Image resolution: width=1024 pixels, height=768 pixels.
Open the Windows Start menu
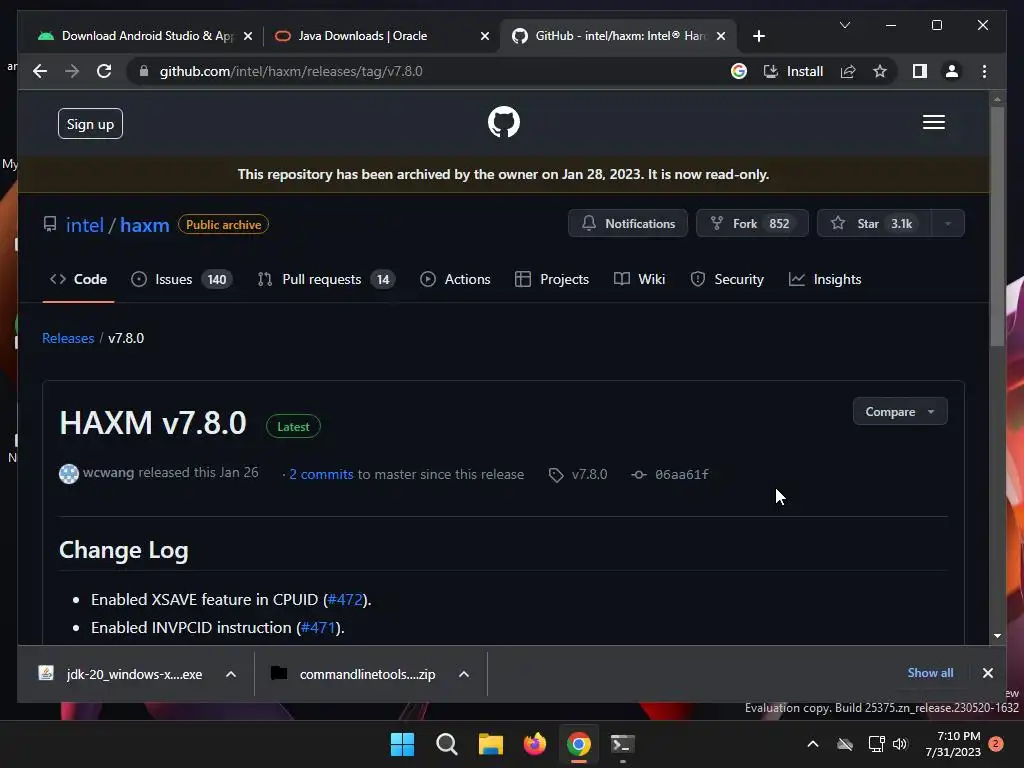[x=402, y=744]
